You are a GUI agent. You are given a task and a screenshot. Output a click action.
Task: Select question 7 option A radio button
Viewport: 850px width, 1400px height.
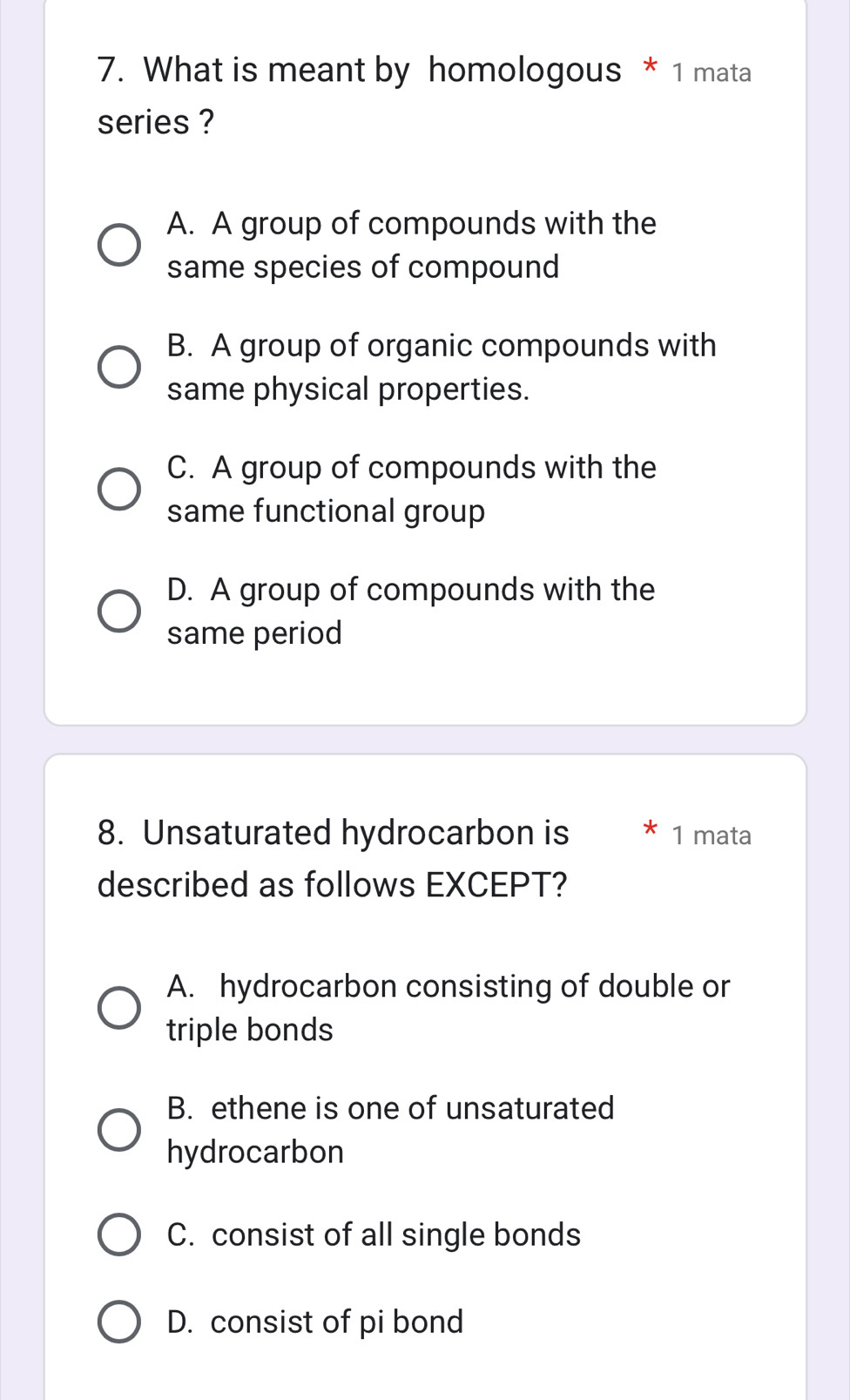click(x=118, y=246)
